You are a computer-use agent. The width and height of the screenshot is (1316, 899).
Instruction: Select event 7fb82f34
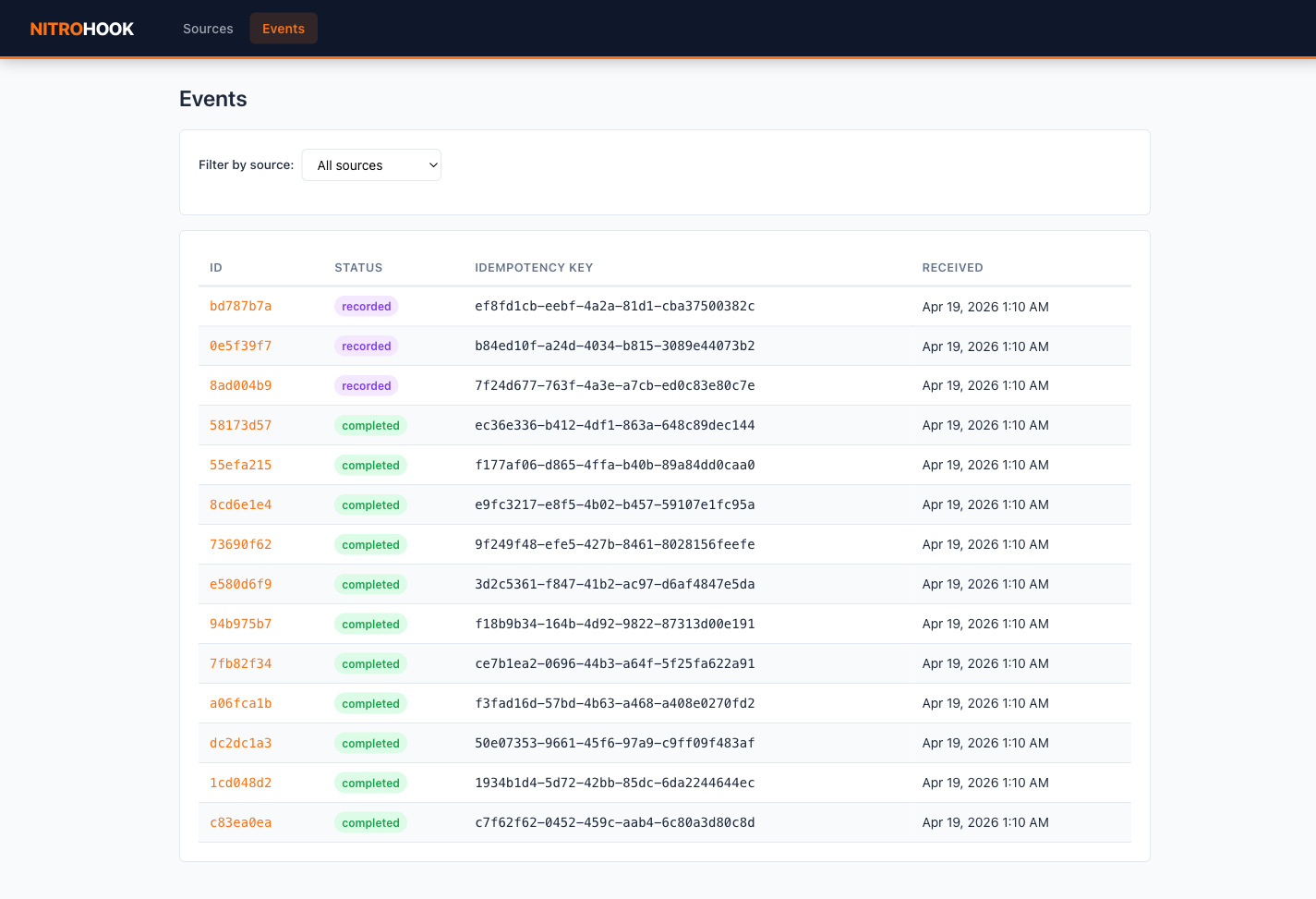tap(240, 664)
